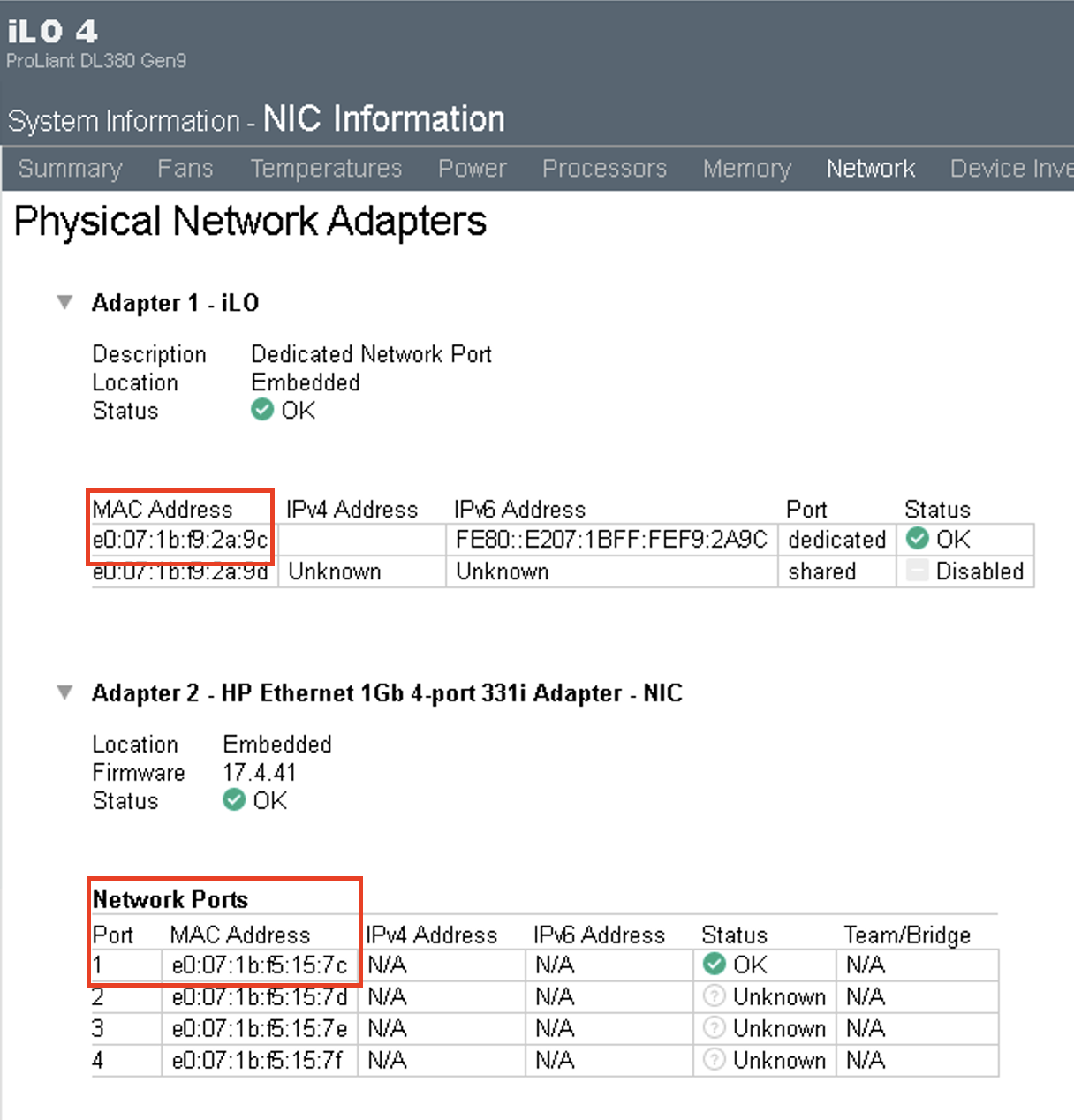Click port 1 green OK status icon
Image resolution: width=1074 pixels, height=1120 pixels.
715,965
